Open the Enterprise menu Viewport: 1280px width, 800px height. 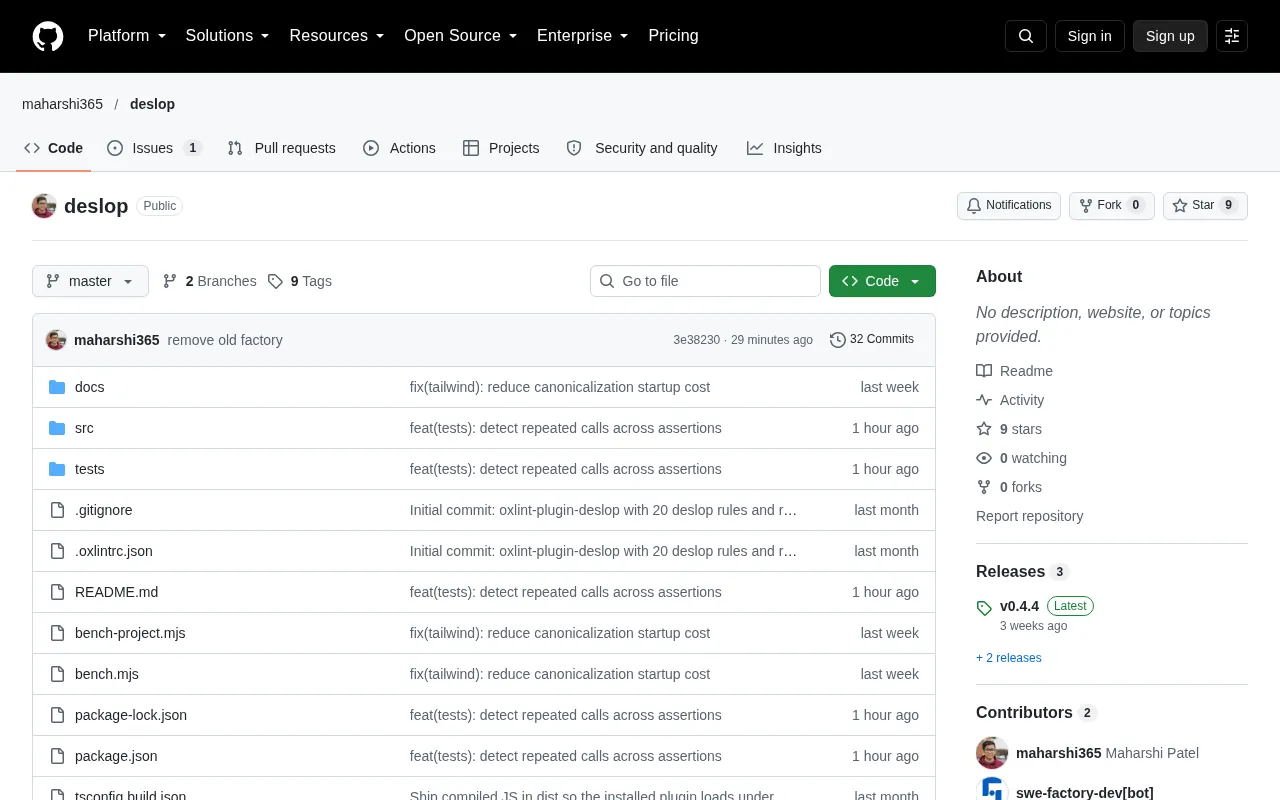(x=583, y=36)
